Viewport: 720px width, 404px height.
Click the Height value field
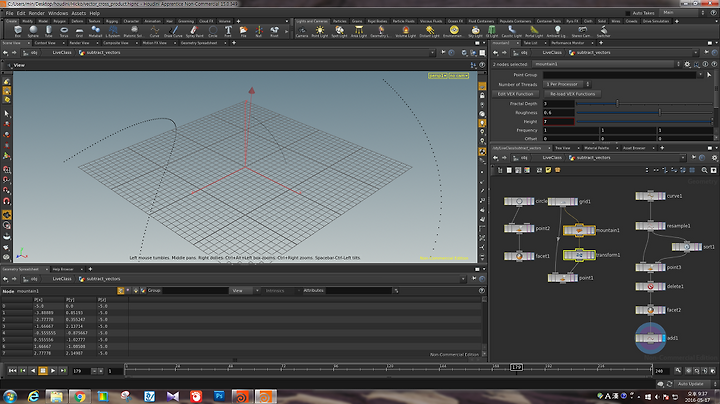click(558, 122)
